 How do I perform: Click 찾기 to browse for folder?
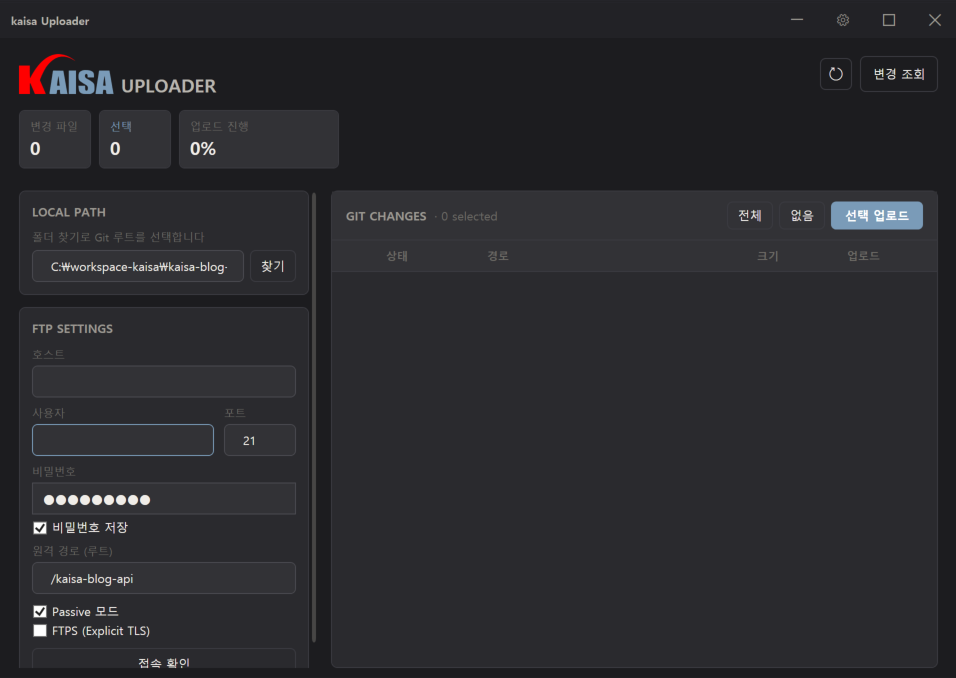tap(273, 266)
